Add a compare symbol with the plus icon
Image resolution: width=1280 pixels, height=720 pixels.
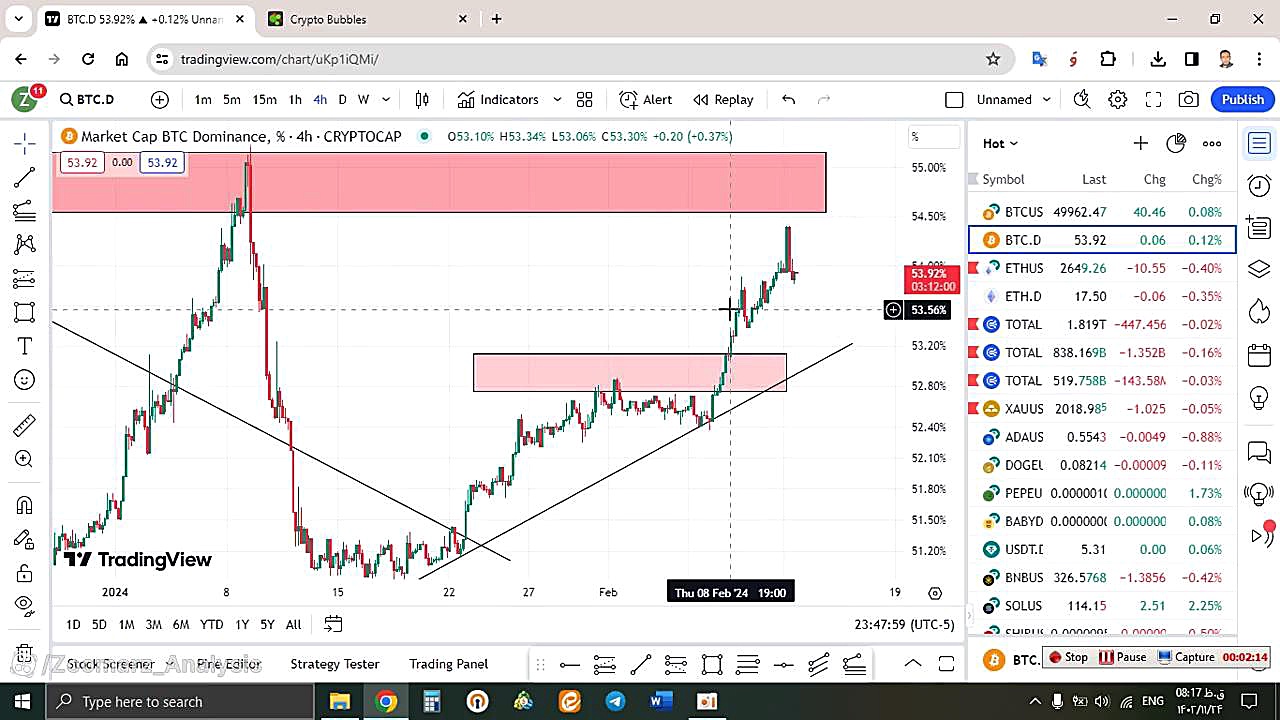click(160, 99)
